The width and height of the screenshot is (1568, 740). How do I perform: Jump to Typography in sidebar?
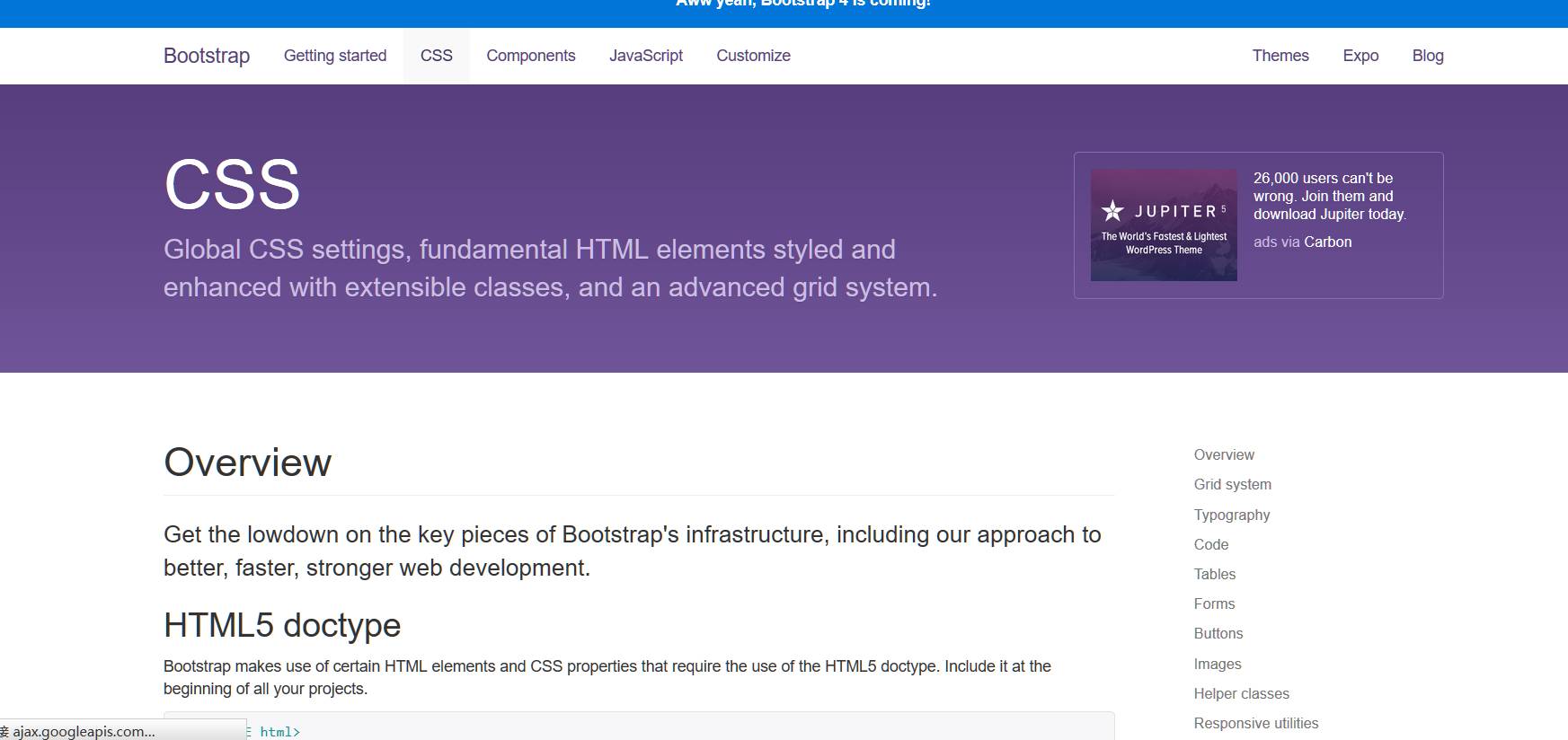point(1232,515)
